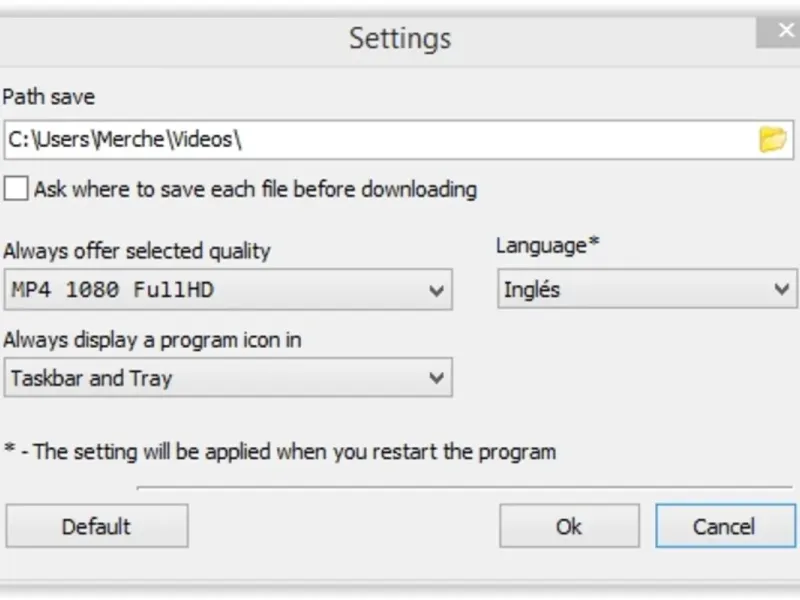The image size is (800, 600).
Task: Click the Taskbar and Tray chevron arrow
Action: click(436, 379)
